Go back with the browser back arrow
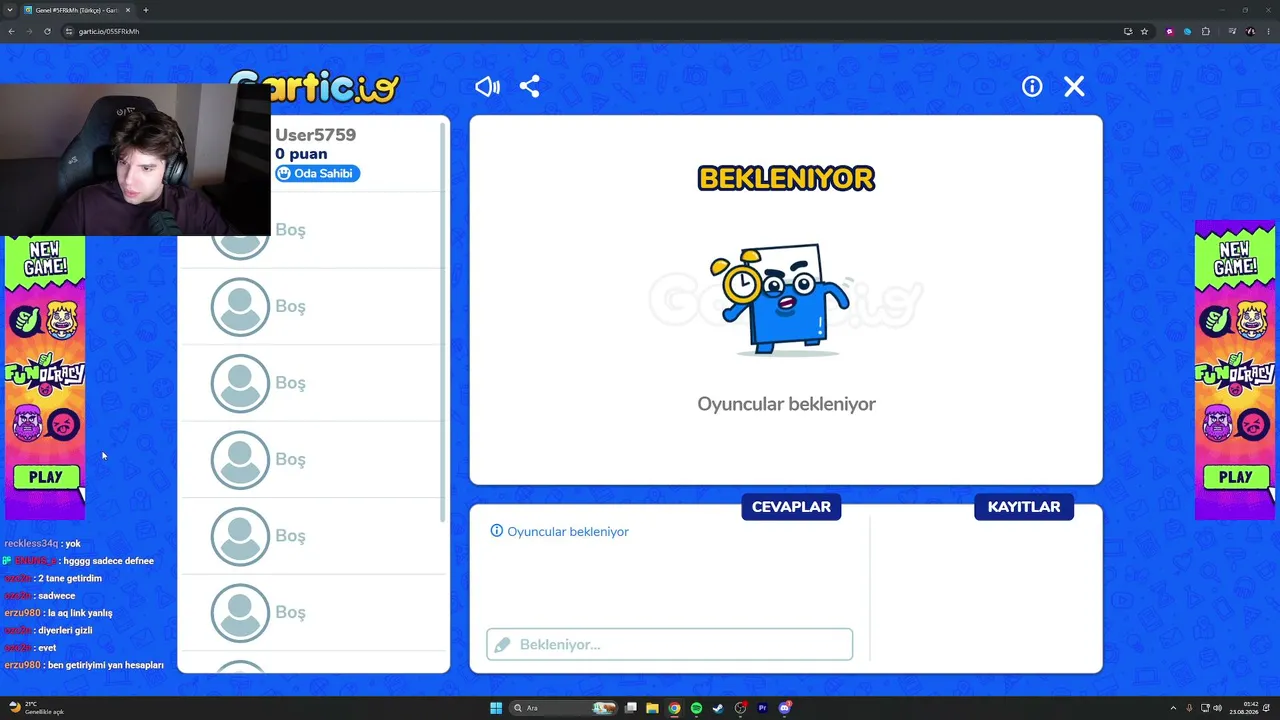The image size is (1280, 720). (11, 31)
